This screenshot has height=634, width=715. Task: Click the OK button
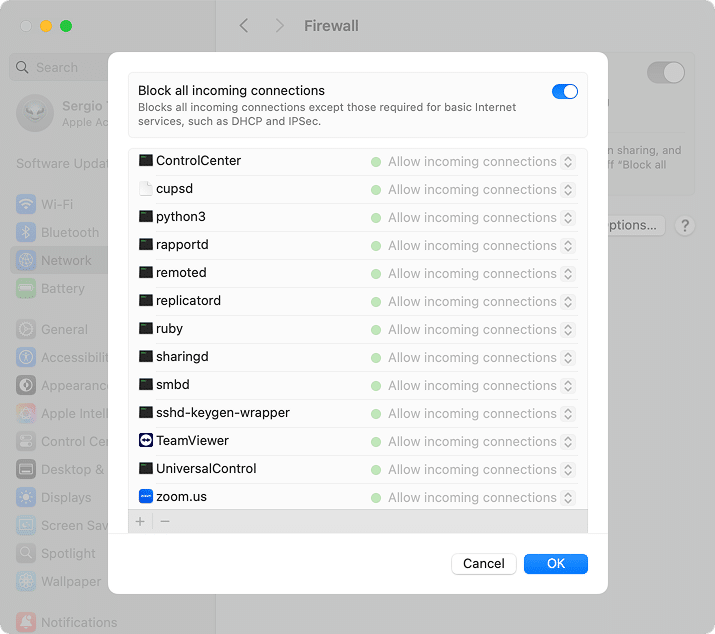point(555,564)
